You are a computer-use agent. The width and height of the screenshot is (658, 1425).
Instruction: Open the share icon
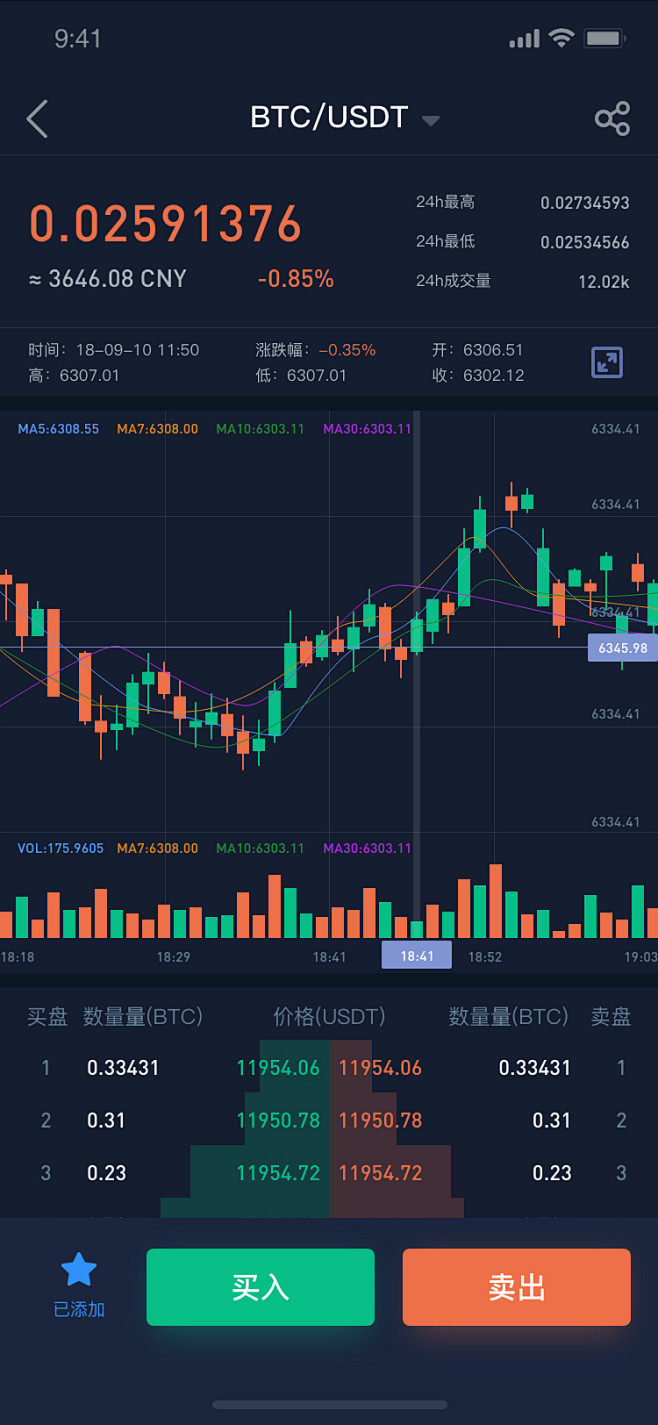(x=612, y=119)
